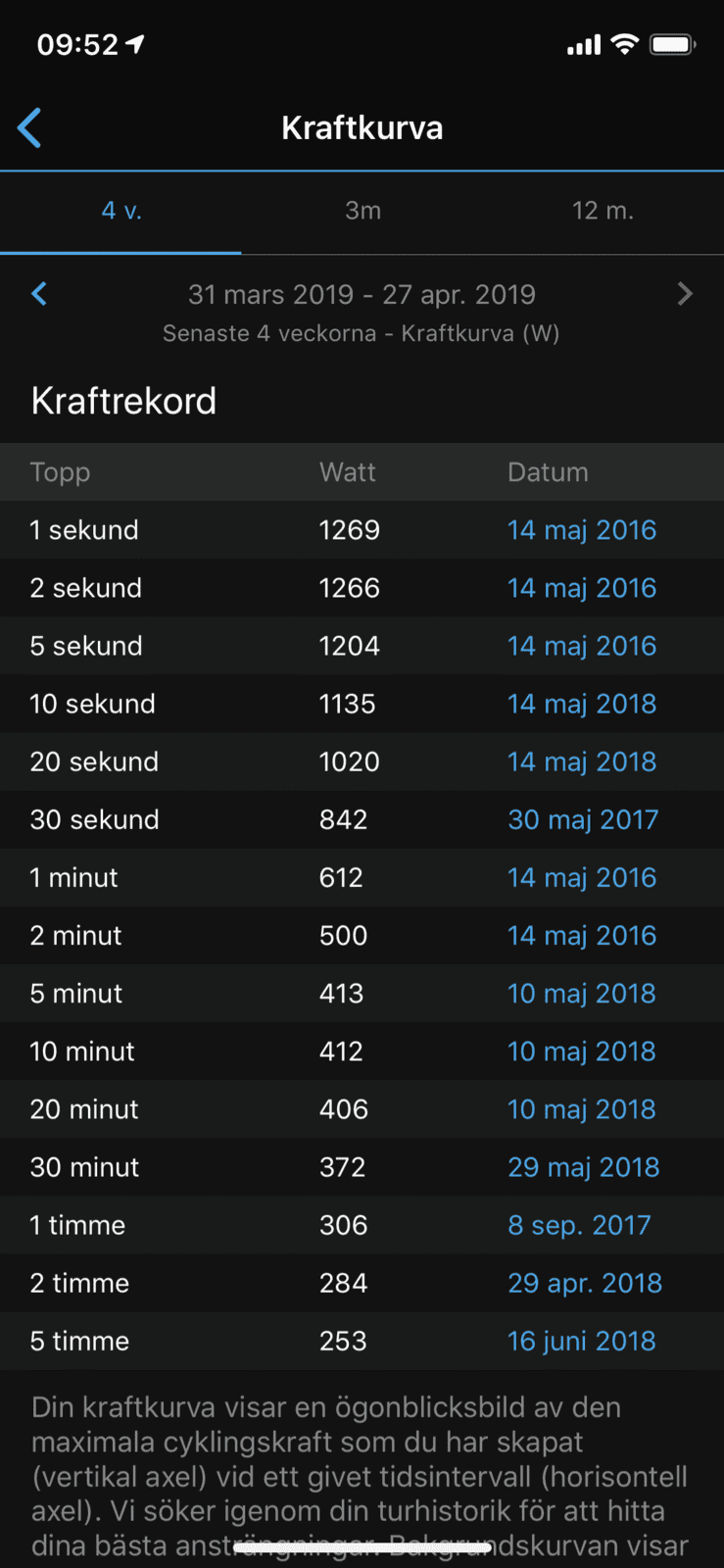Open the 30 maj 2017 date link
This screenshot has width=724, height=1568.
coord(583,819)
